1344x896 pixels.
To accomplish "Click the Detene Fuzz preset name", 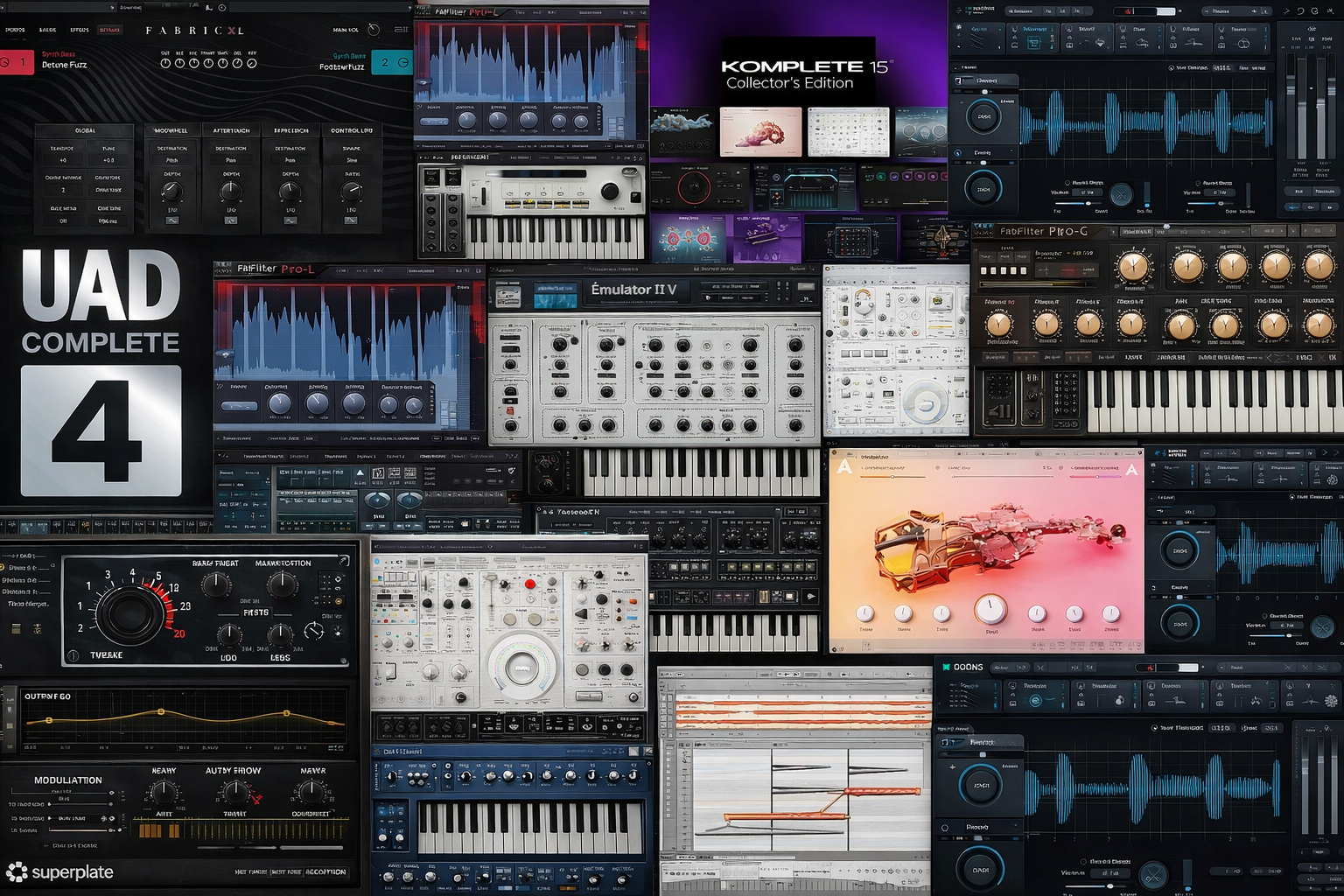I will [x=64, y=65].
